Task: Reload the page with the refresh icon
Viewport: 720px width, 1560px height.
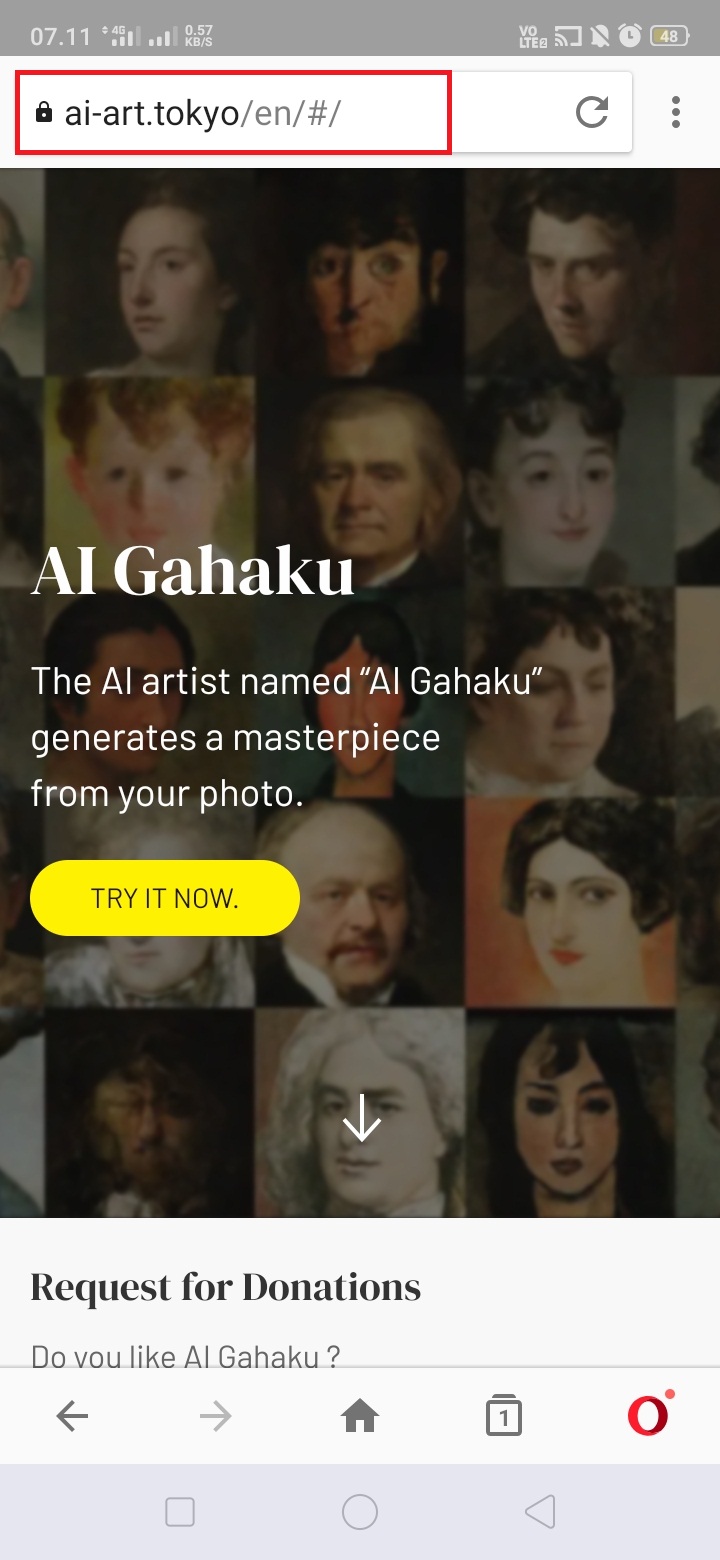Action: (x=592, y=112)
